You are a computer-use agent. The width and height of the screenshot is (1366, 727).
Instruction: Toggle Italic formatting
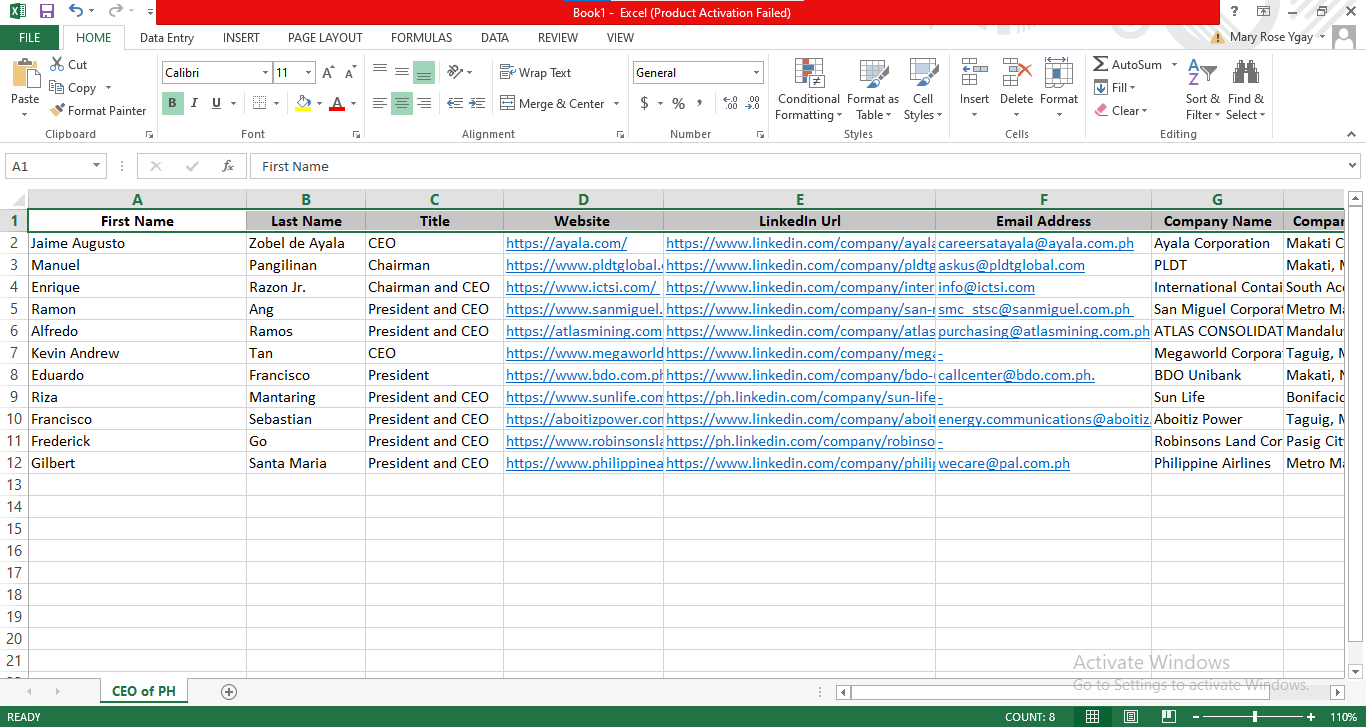193,103
